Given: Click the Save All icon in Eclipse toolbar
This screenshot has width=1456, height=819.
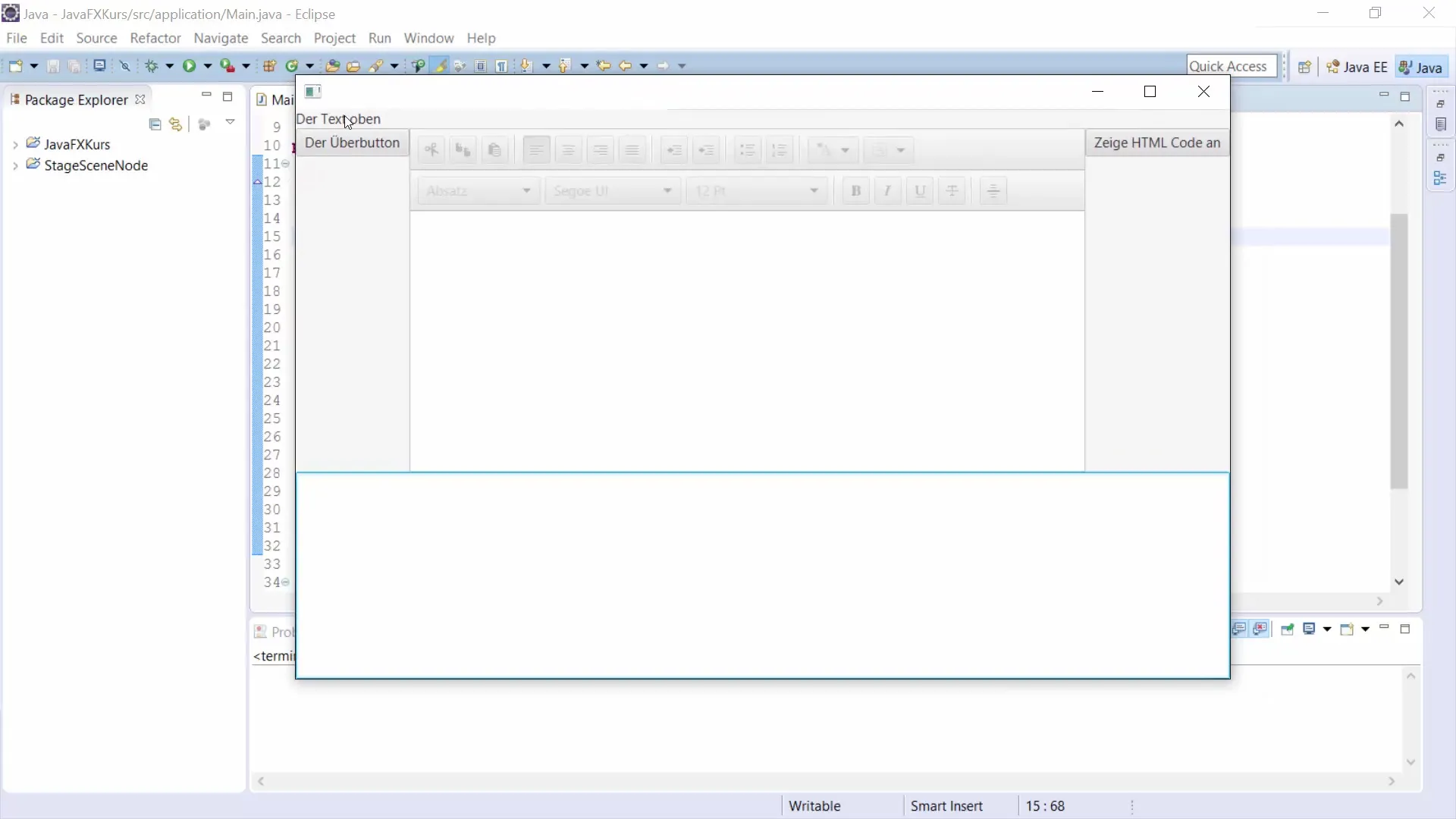Looking at the screenshot, I should tap(74, 66).
